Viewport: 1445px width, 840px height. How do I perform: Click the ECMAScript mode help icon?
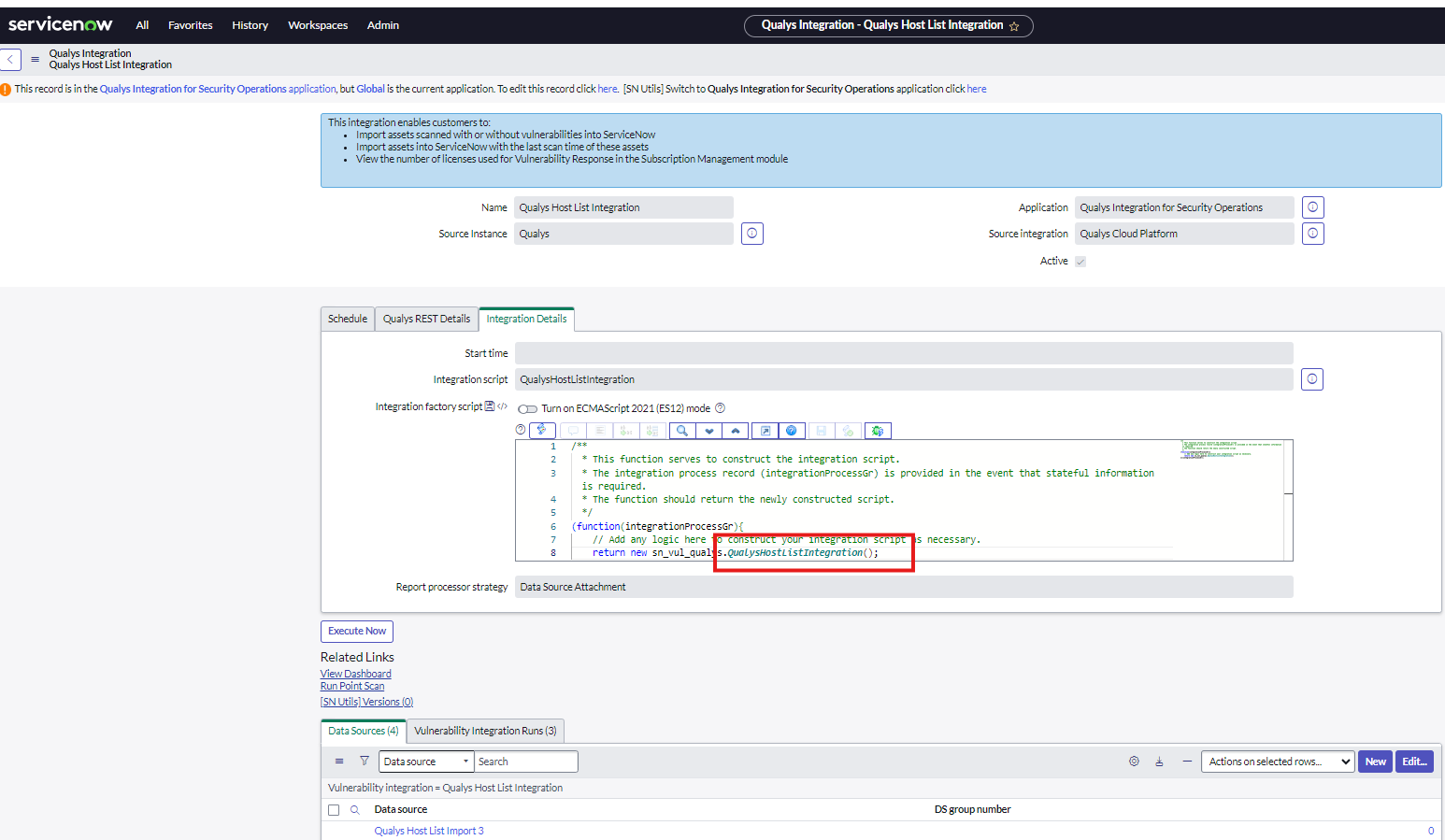click(720, 408)
